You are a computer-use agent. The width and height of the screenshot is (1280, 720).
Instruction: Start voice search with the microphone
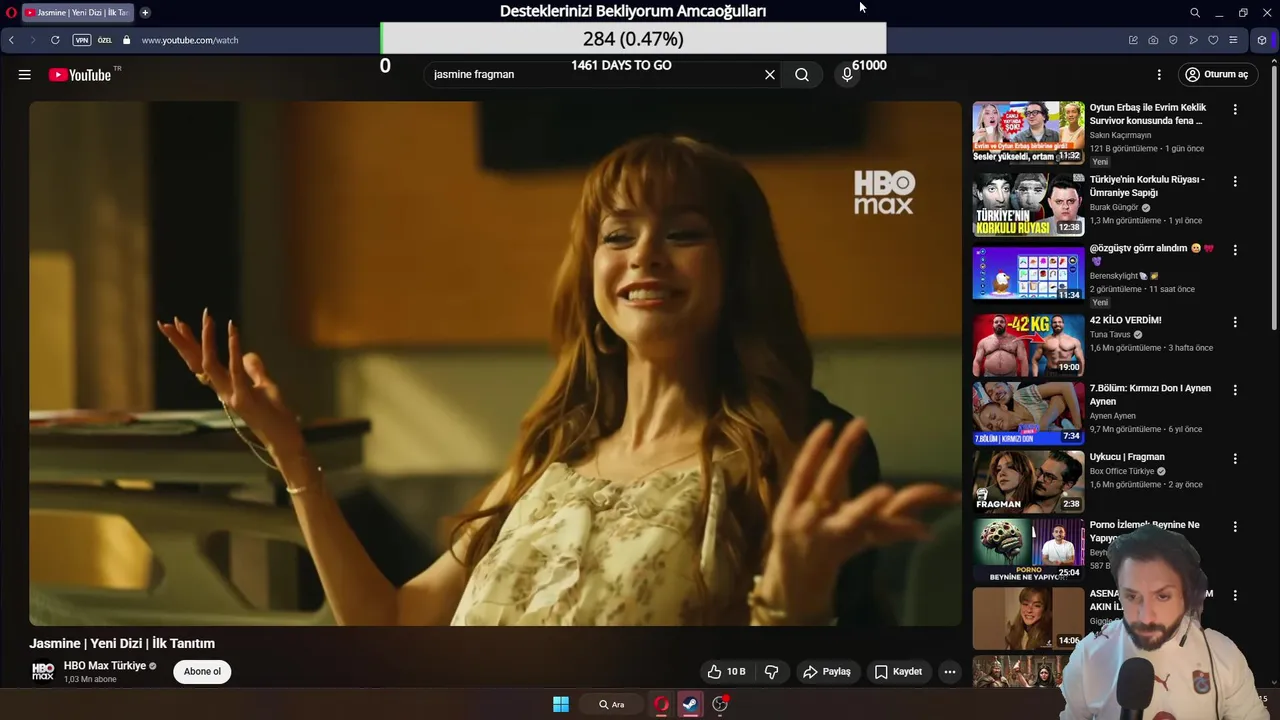847,75
